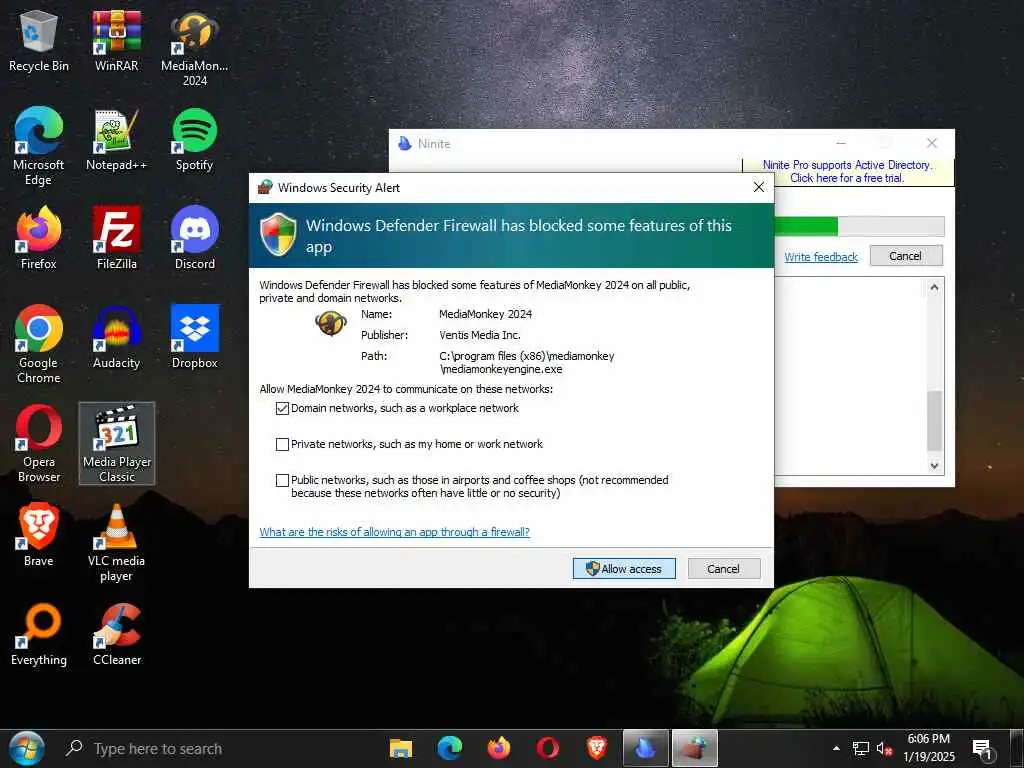1024x768 pixels.
Task: Open the notification center icon
Action: 982,748
